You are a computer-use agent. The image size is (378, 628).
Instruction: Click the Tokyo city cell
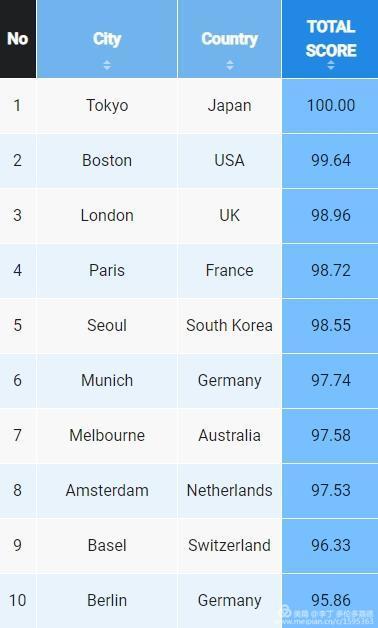(x=107, y=106)
